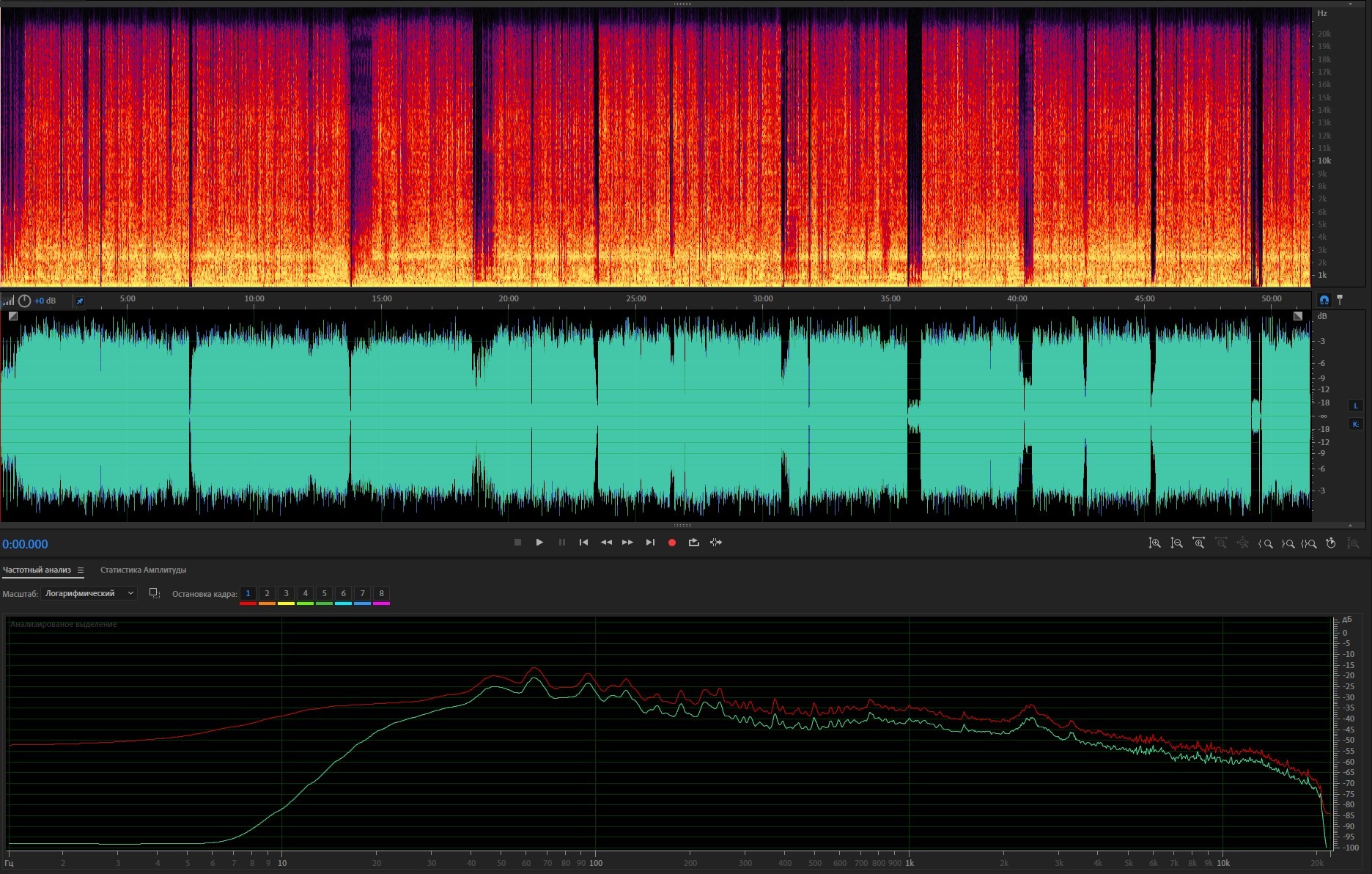This screenshot has height=874, width=1372.
Task: Click the HUD volume knob
Action: (24, 301)
